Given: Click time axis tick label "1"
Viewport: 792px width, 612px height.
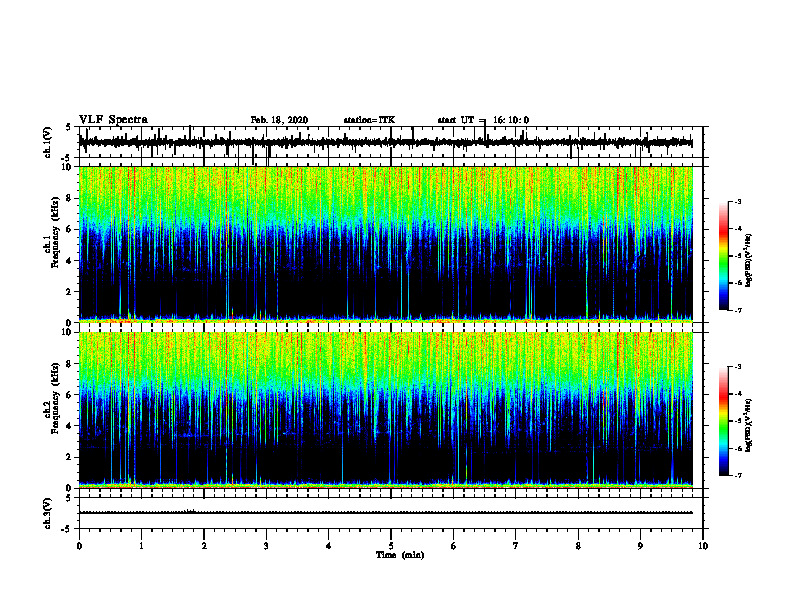Looking at the screenshot, I should click(141, 546).
